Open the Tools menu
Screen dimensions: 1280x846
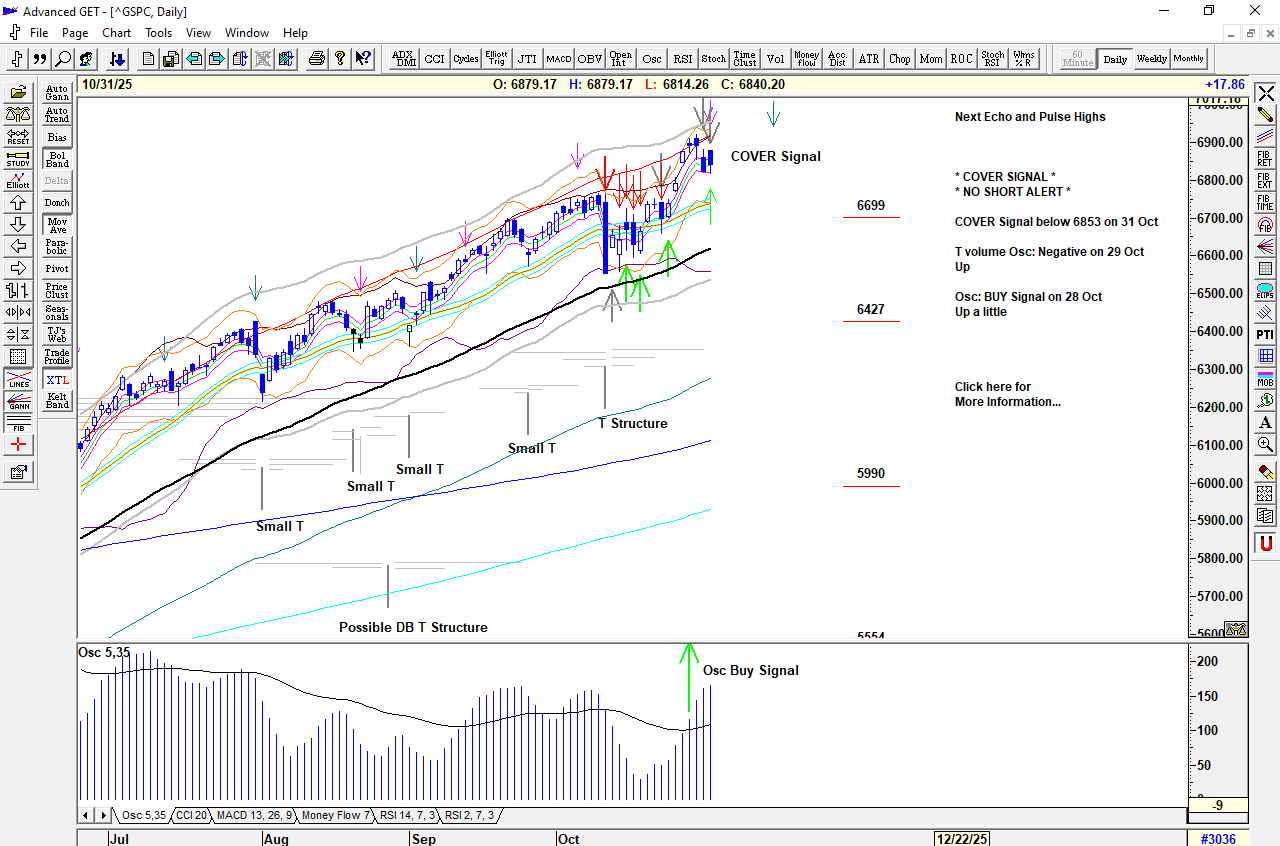coord(158,33)
